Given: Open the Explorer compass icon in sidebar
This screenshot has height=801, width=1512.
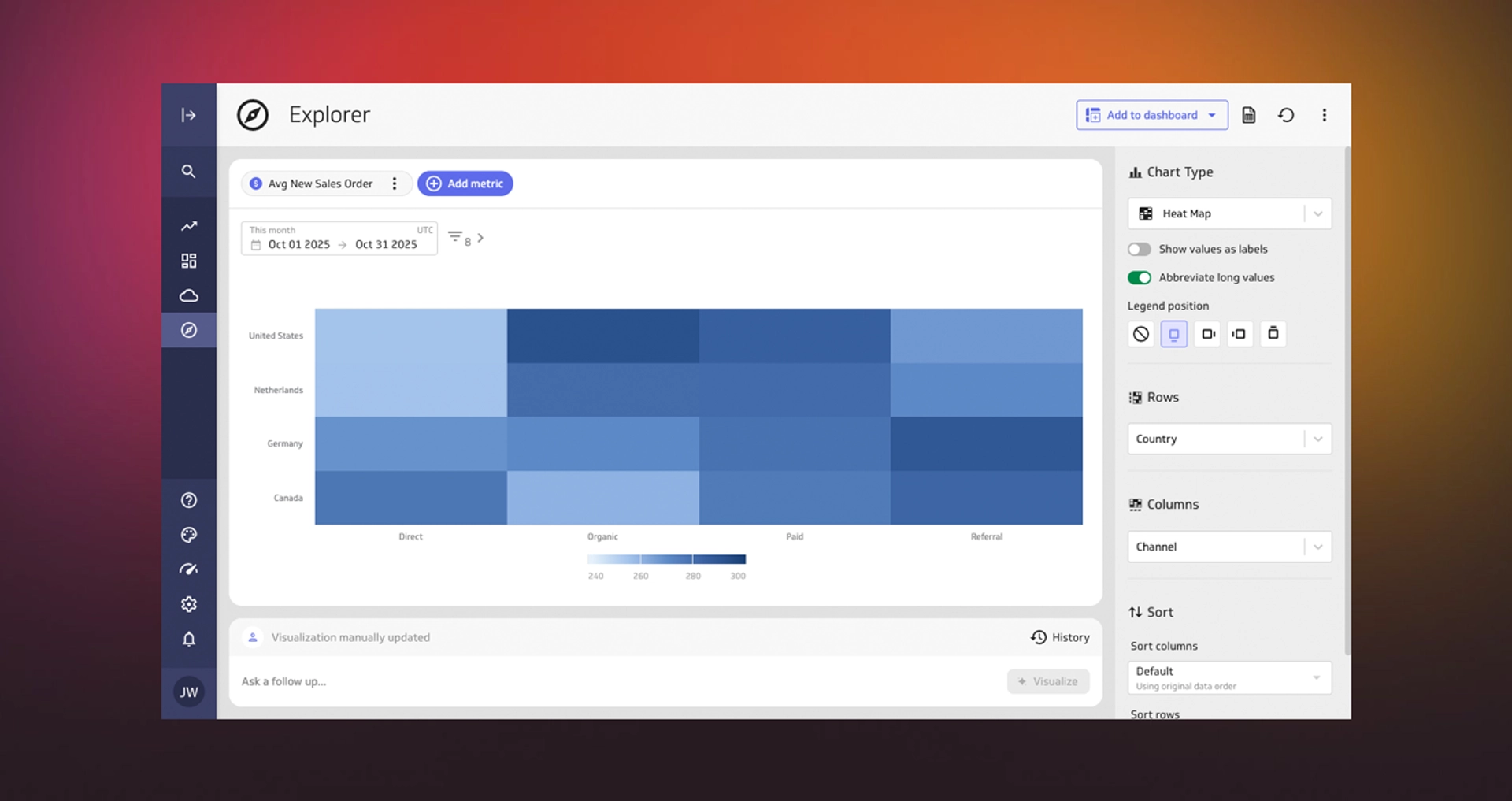Looking at the screenshot, I should [188, 330].
